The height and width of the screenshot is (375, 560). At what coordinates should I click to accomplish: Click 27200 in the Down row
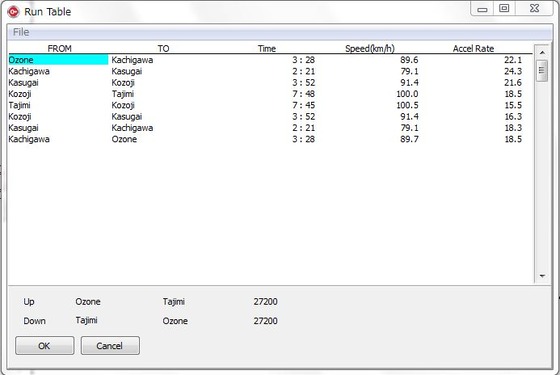coord(265,321)
